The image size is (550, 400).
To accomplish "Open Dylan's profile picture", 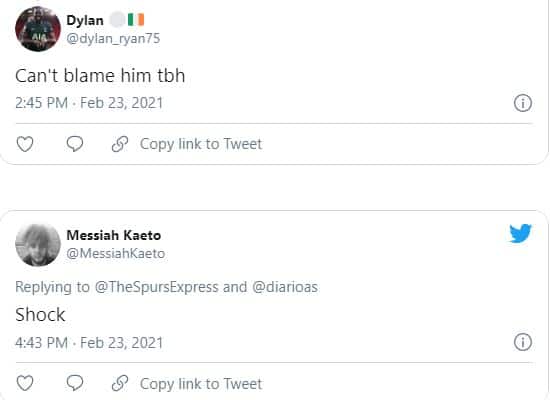I will pyautogui.click(x=38, y=29).
